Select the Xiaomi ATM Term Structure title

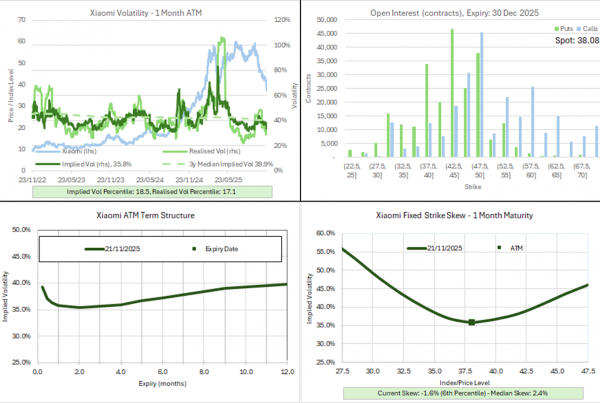pyautogui.click(x=149, y=215)
